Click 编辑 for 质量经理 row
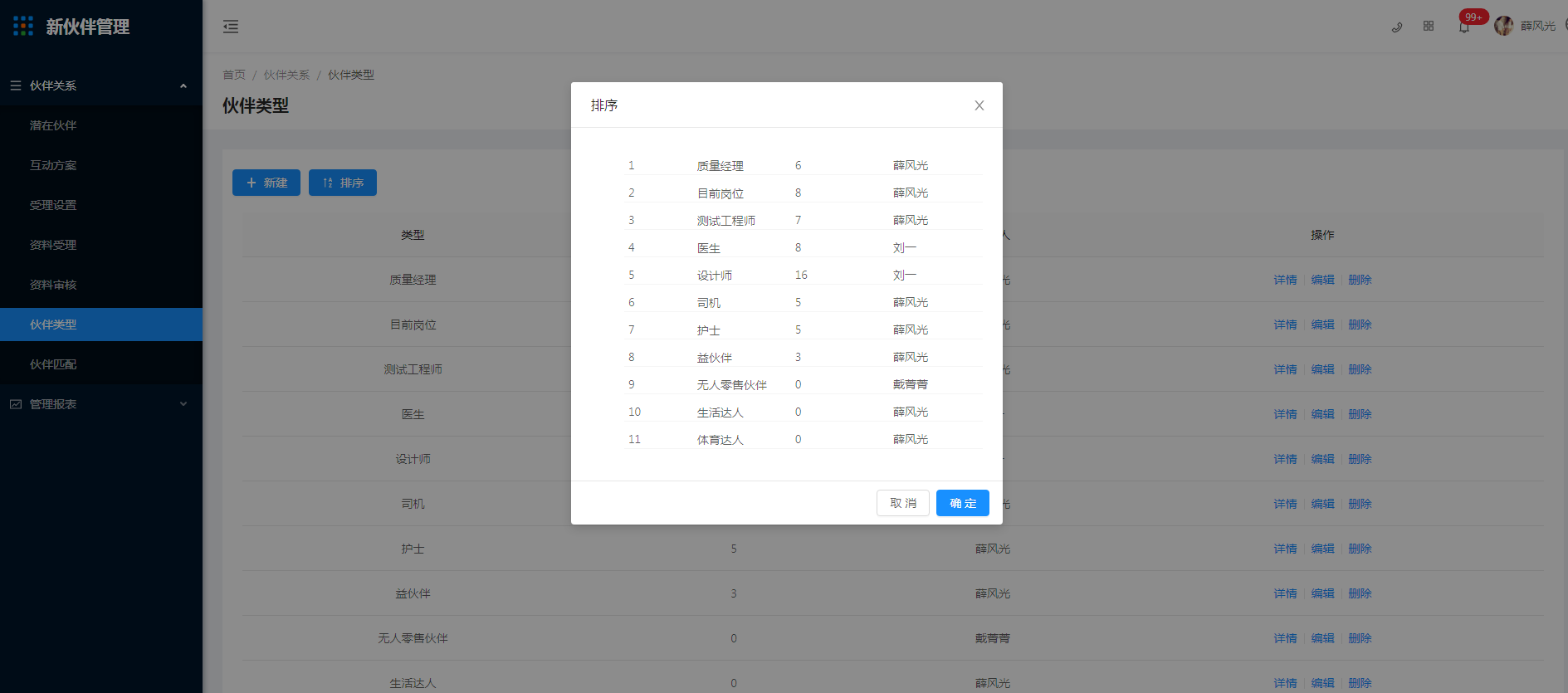Screen dimensions: 1568x693 coord(1322,280)
